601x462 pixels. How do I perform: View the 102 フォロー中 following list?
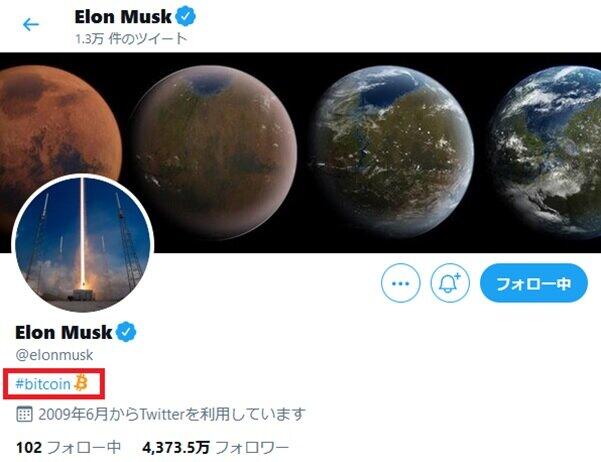click(x=69, y=447)
